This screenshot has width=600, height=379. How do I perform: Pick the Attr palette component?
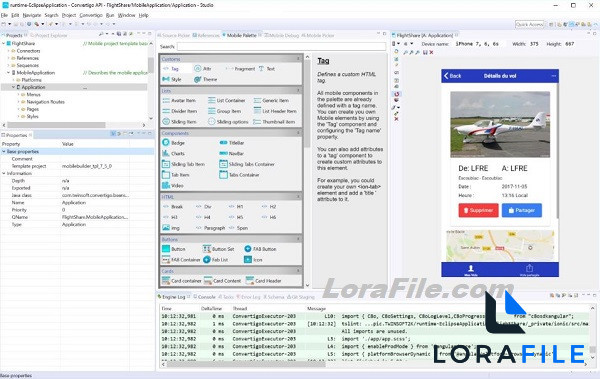click(x=203, y=69)
